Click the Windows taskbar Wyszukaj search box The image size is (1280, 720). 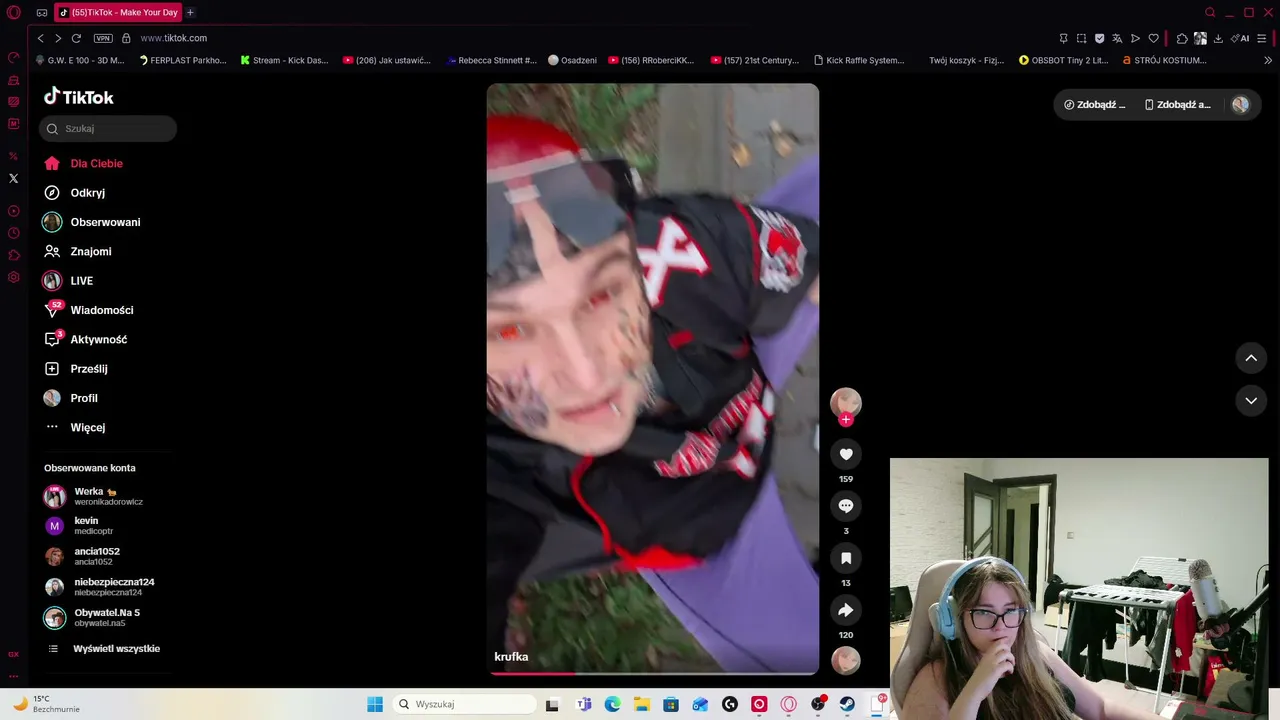pyautogui.click(x=464, y=704)
